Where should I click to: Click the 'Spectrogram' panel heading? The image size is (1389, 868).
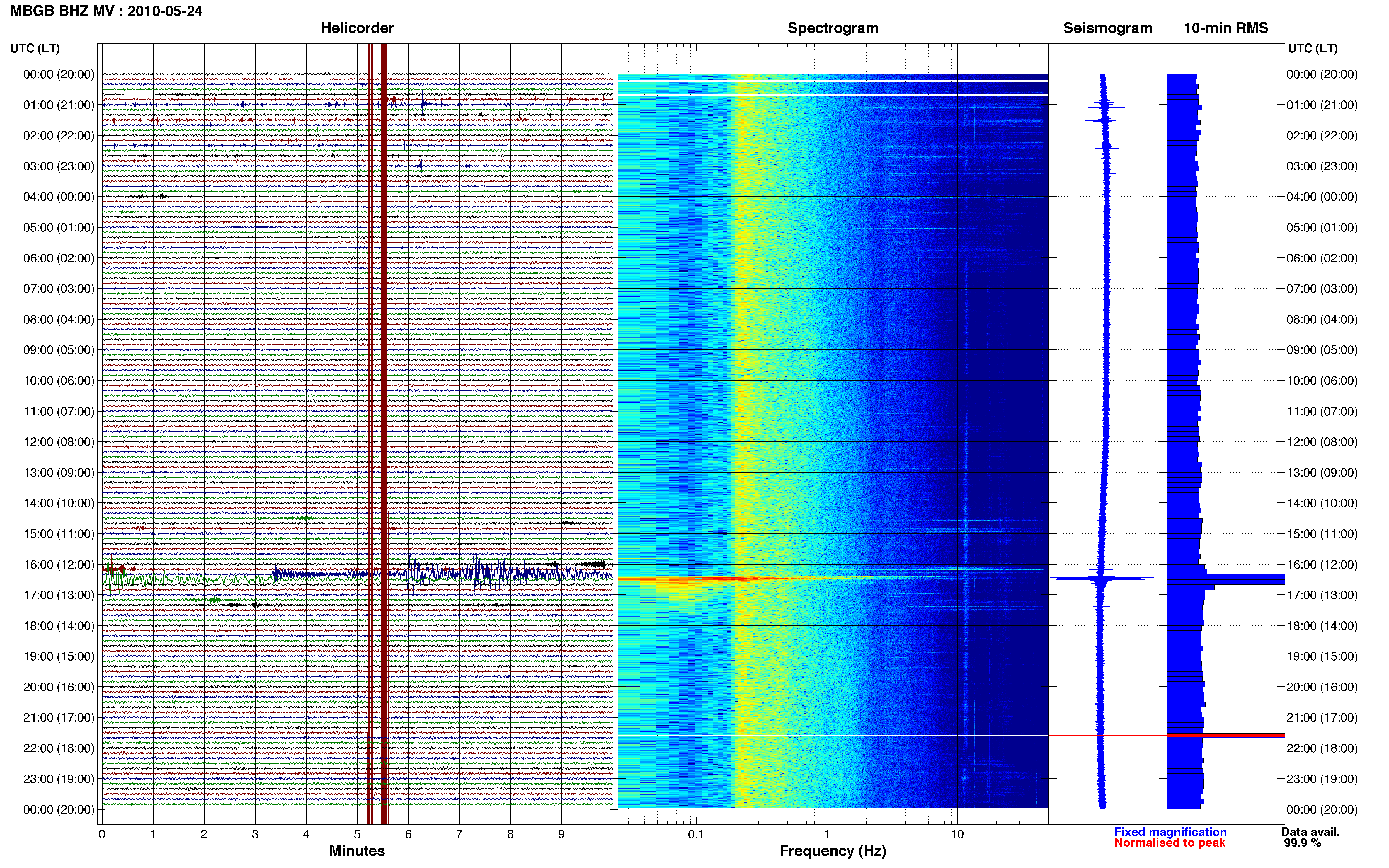pyautogui.click(x=833, y=28)
